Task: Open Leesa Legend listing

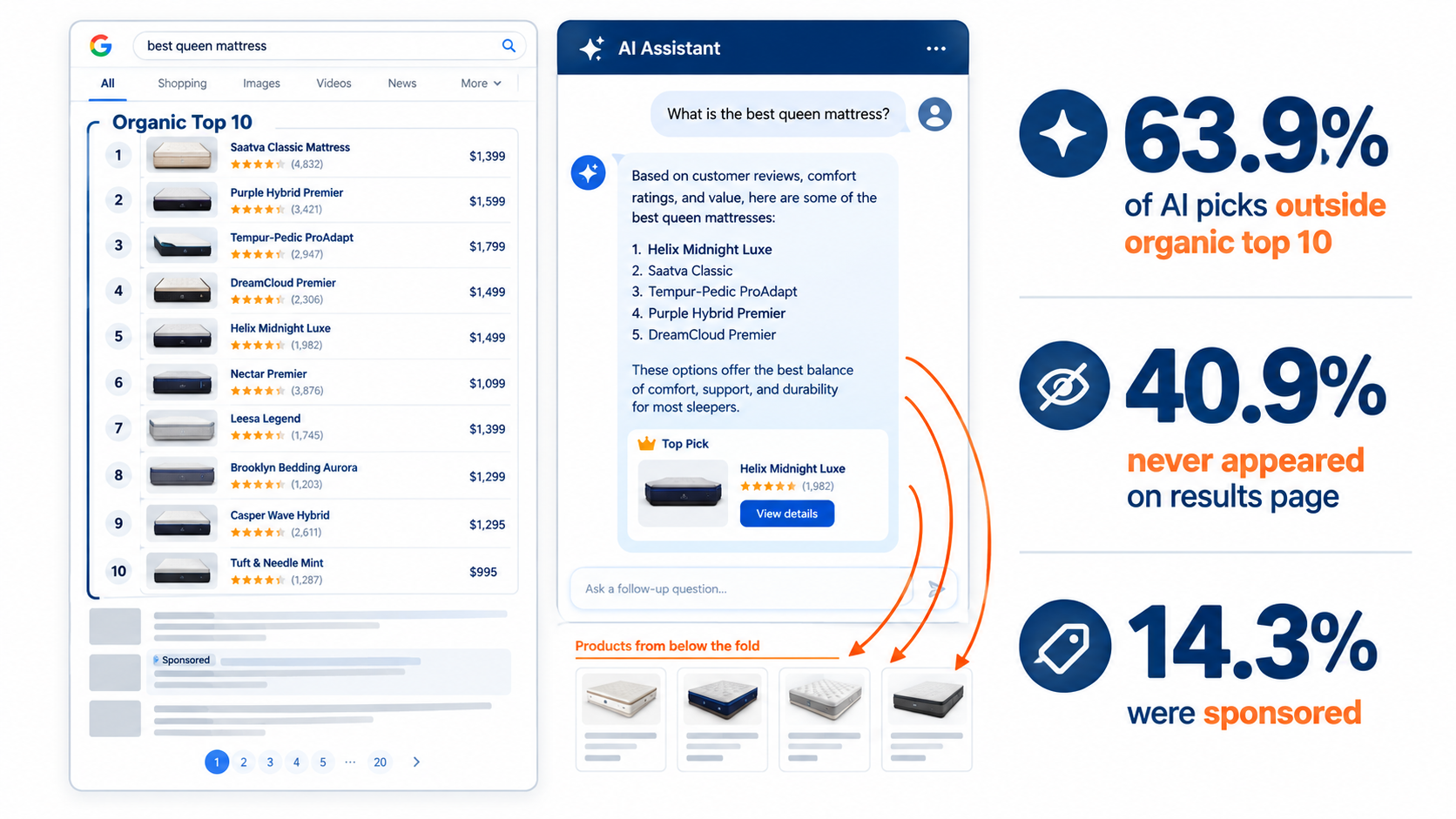Action: [266, 419]
